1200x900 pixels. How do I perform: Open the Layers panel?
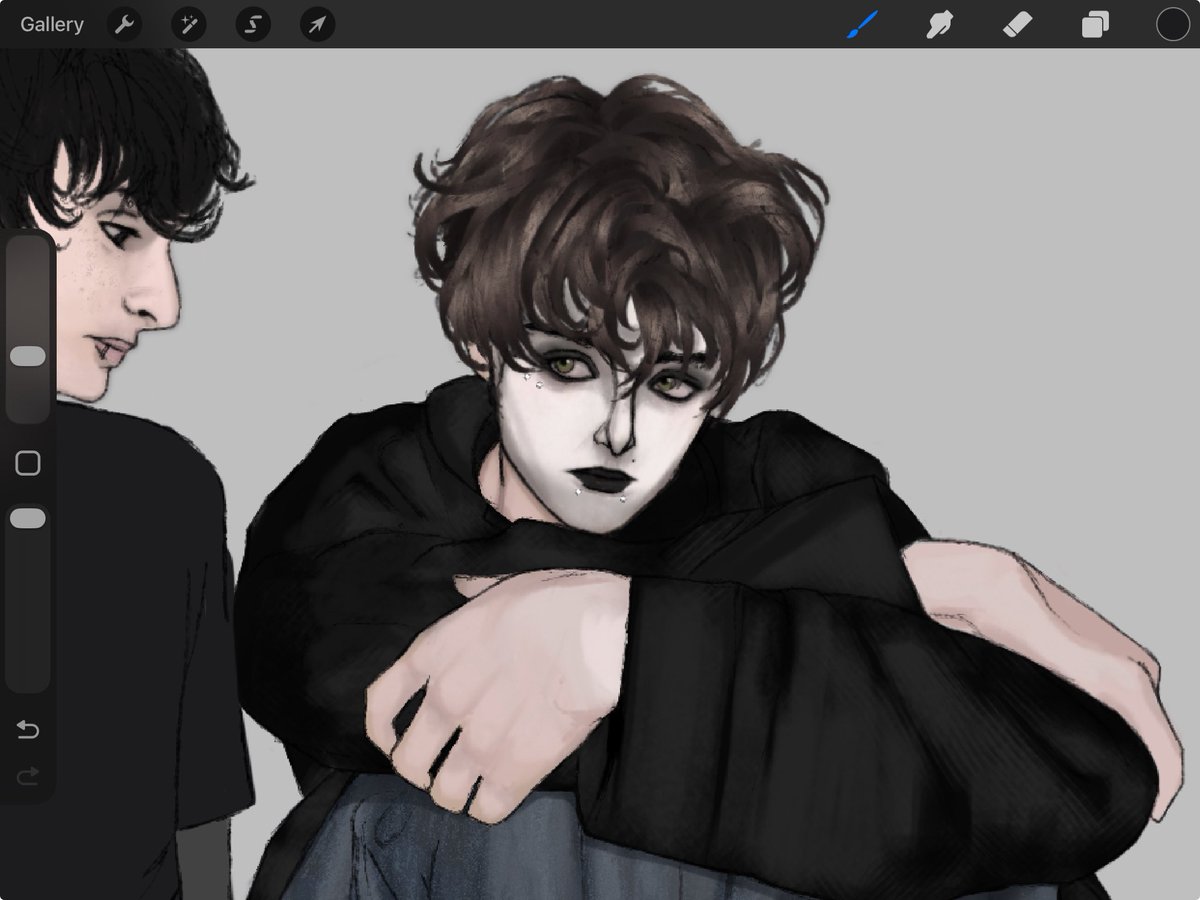(1095, 25)
